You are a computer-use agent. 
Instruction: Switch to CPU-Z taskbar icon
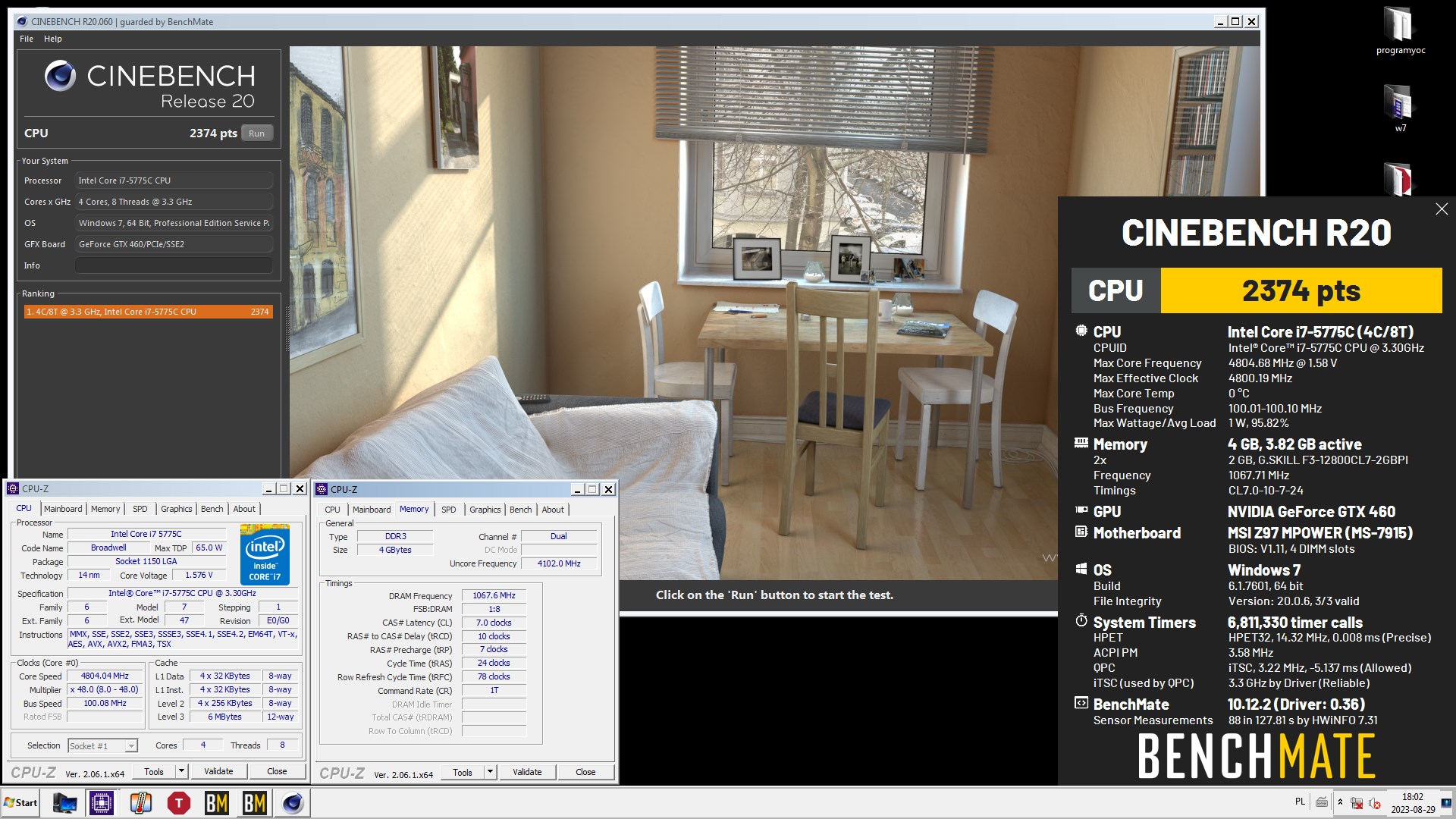[x=102, y=802]
